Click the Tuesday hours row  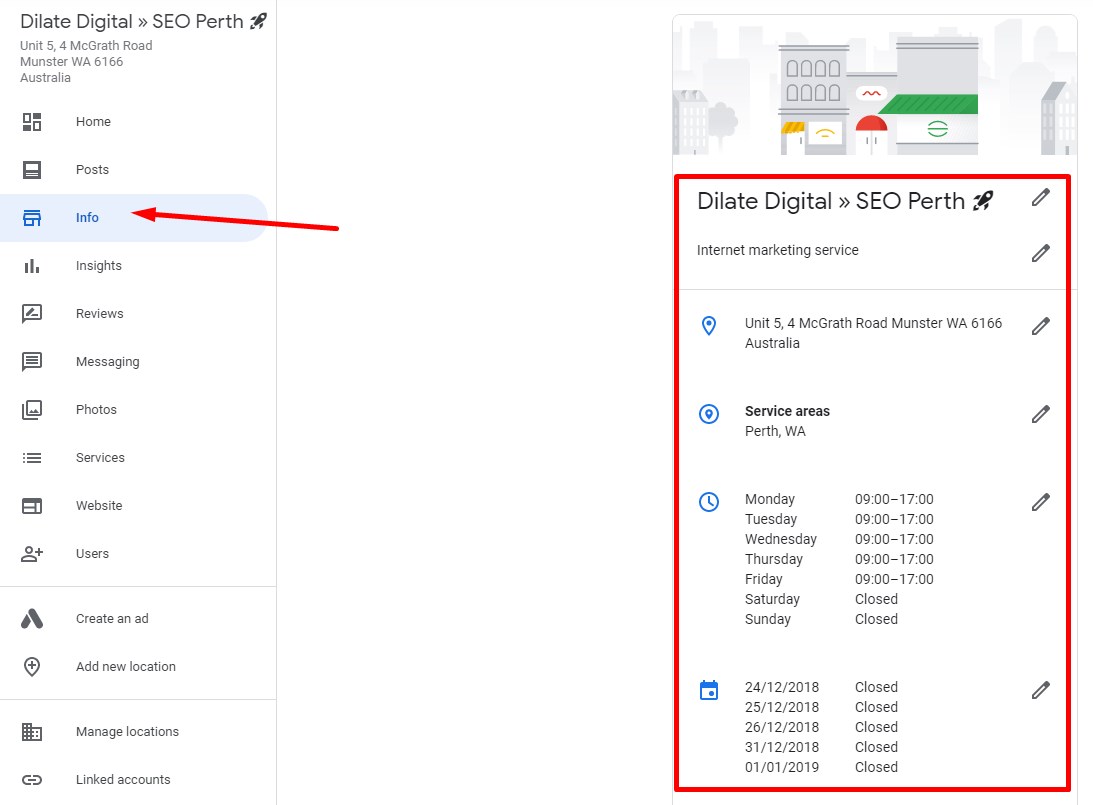point(839,519)
